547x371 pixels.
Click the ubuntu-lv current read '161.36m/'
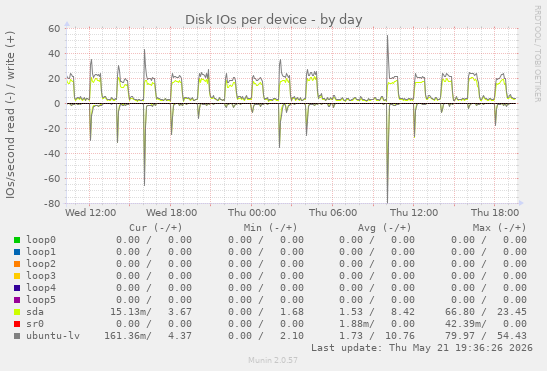(x=128, y=336)
